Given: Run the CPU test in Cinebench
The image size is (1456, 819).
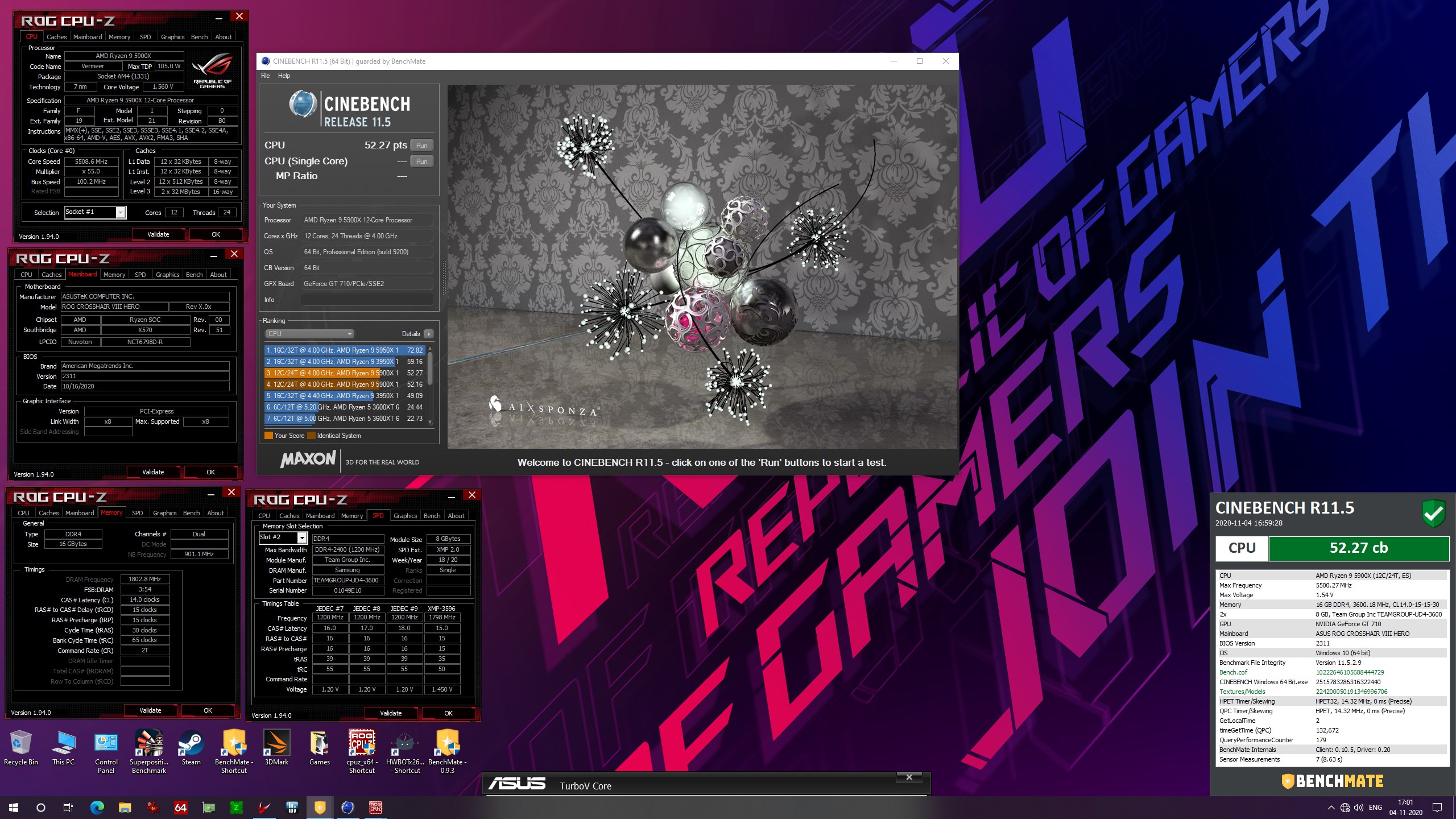Looking at the screenshot, I should click(421, 146).
